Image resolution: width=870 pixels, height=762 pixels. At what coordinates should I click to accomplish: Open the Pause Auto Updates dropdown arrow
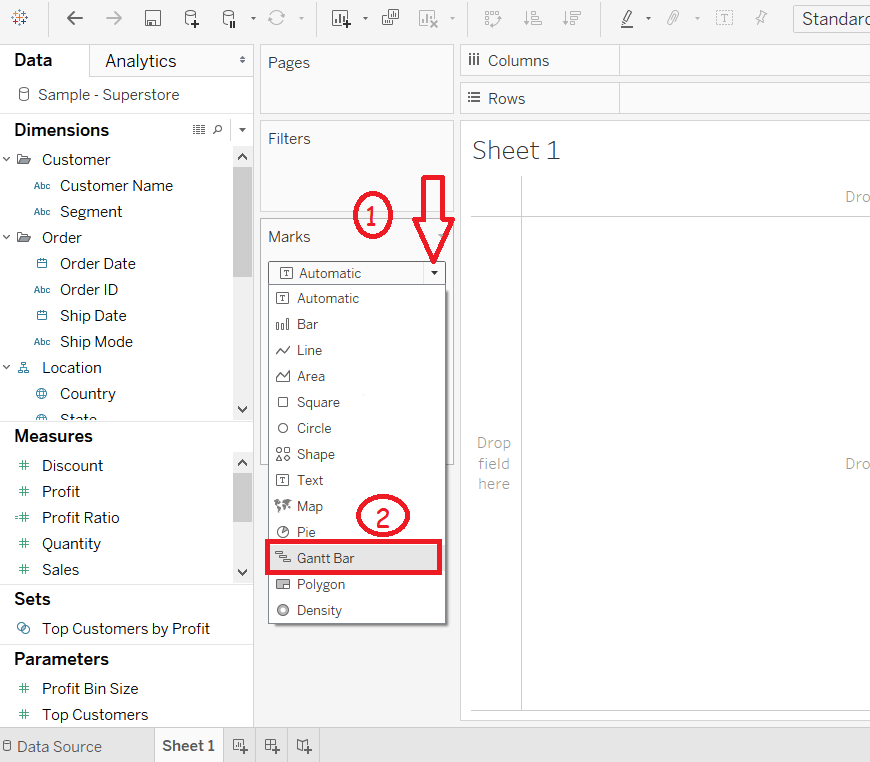[x=253, y=18]
